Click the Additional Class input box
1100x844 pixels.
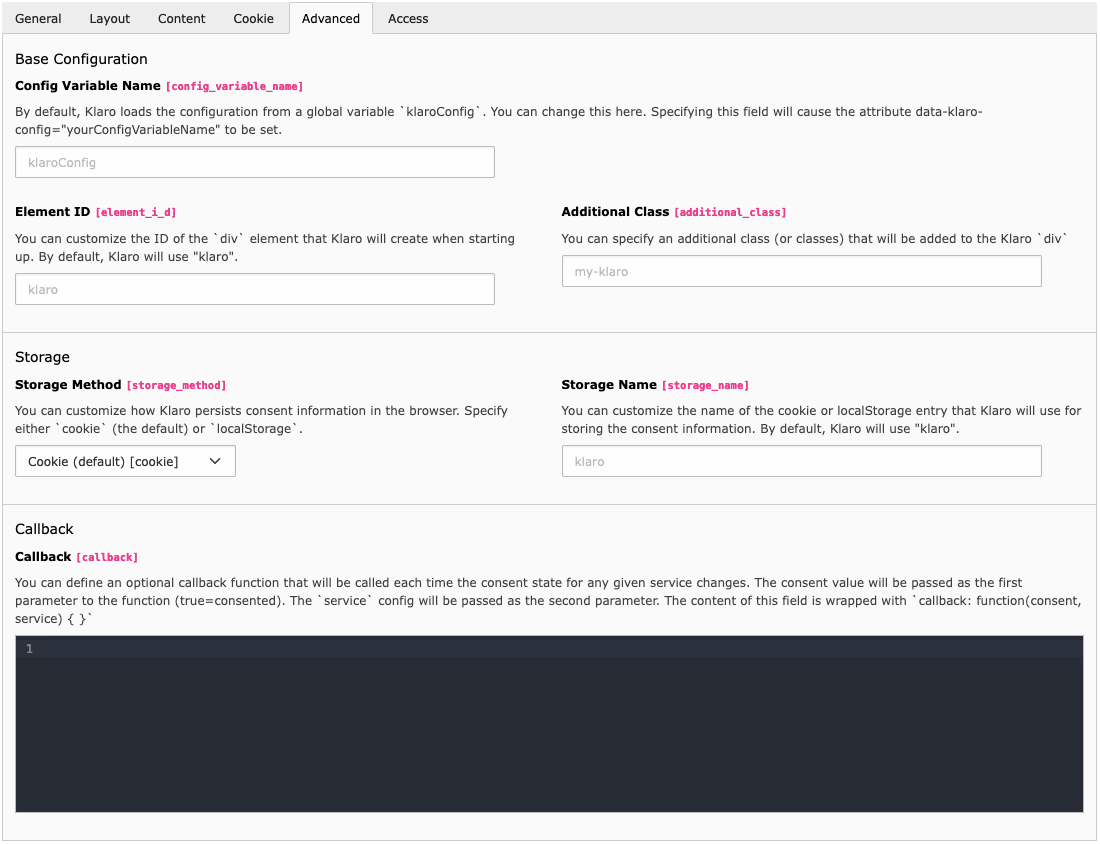pos(801,271)
